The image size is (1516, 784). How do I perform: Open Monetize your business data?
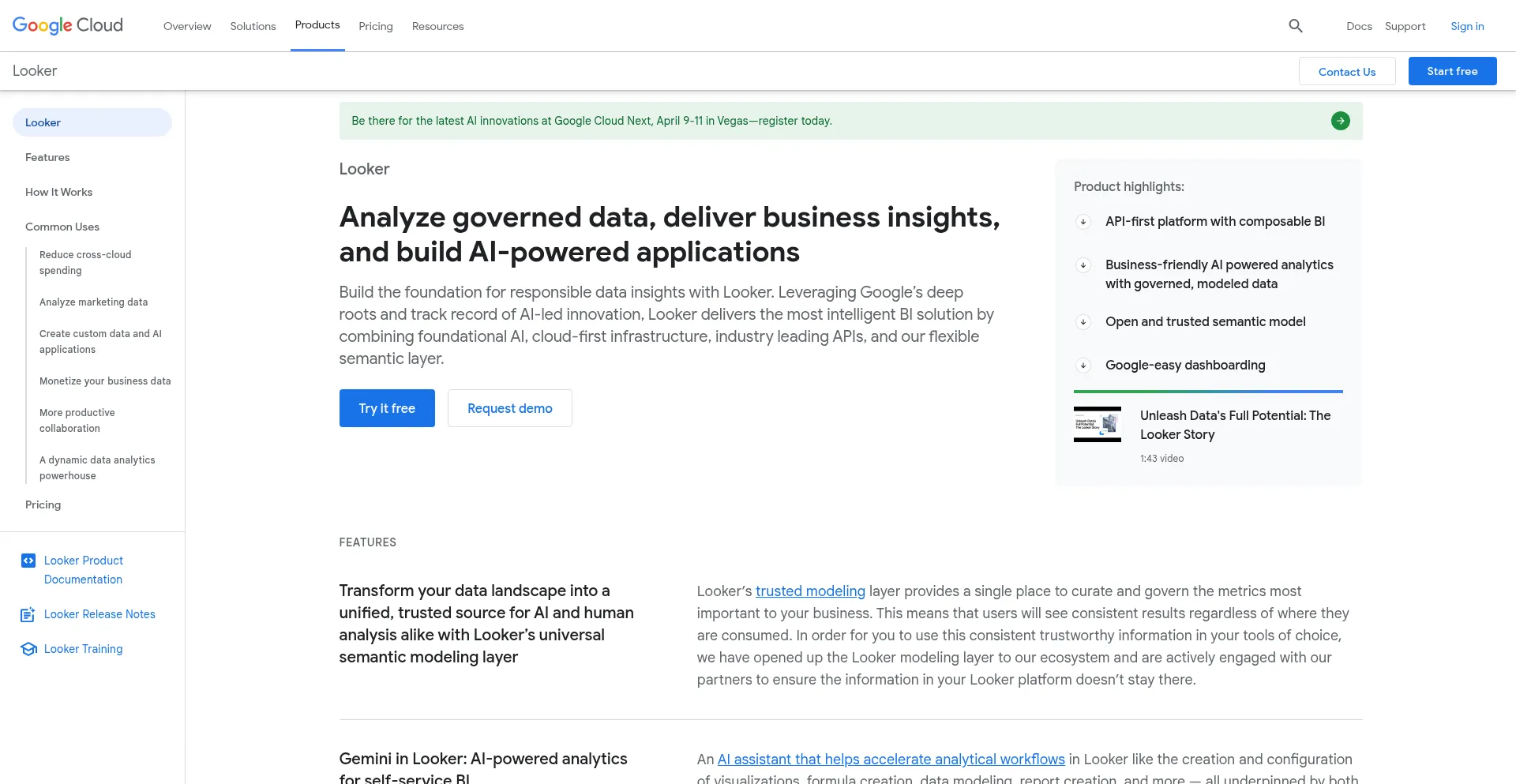click(x=105, y=381)
